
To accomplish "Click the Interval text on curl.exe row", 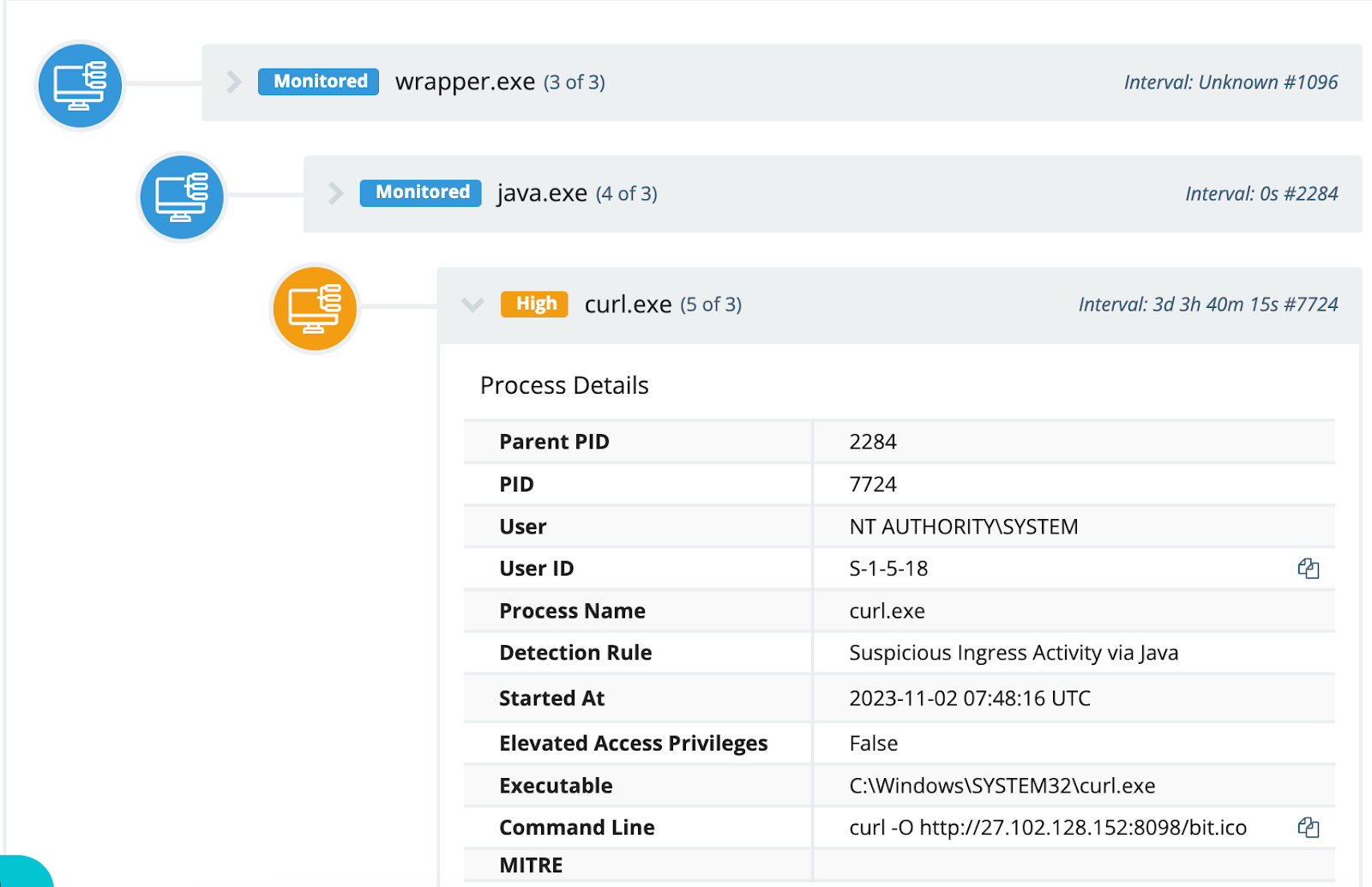I will tap(1208, 304).
